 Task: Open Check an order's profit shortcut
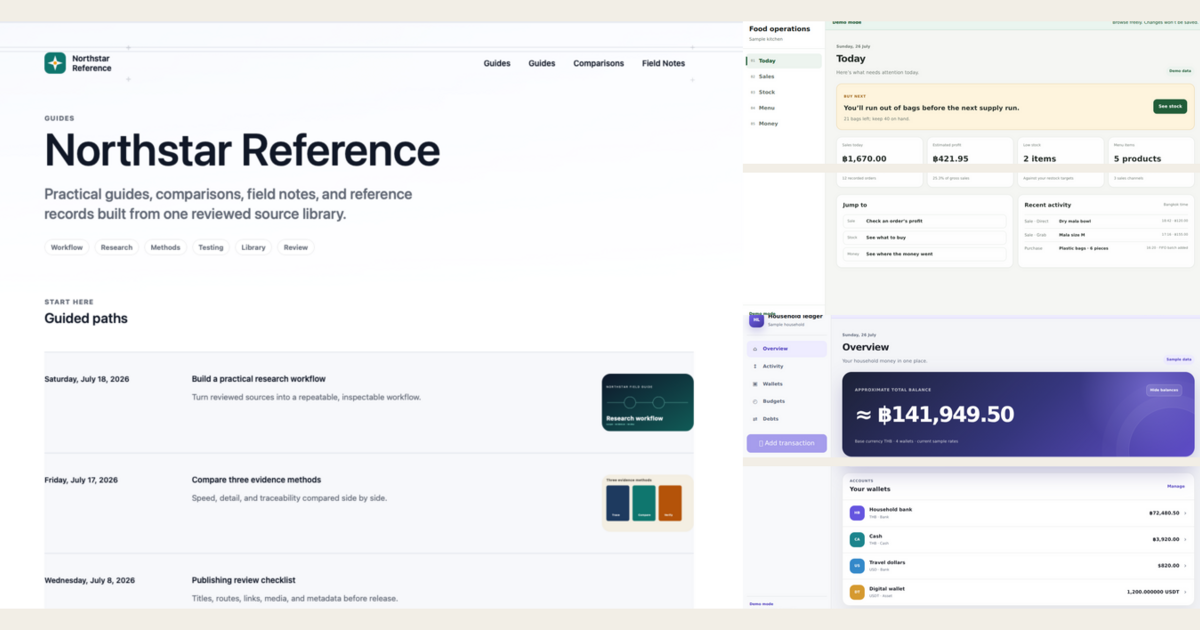925,221
